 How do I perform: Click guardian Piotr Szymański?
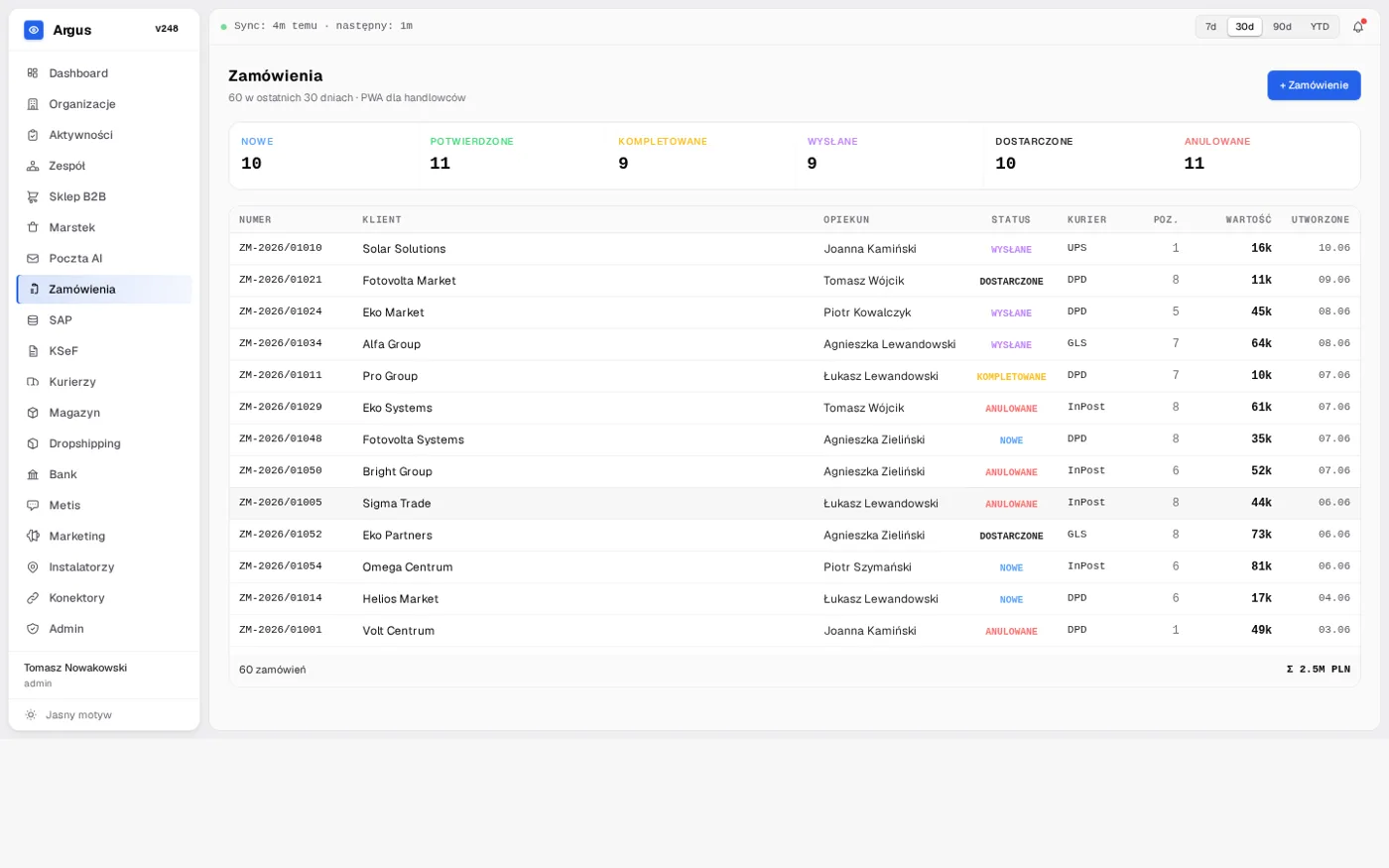[867, 566]
